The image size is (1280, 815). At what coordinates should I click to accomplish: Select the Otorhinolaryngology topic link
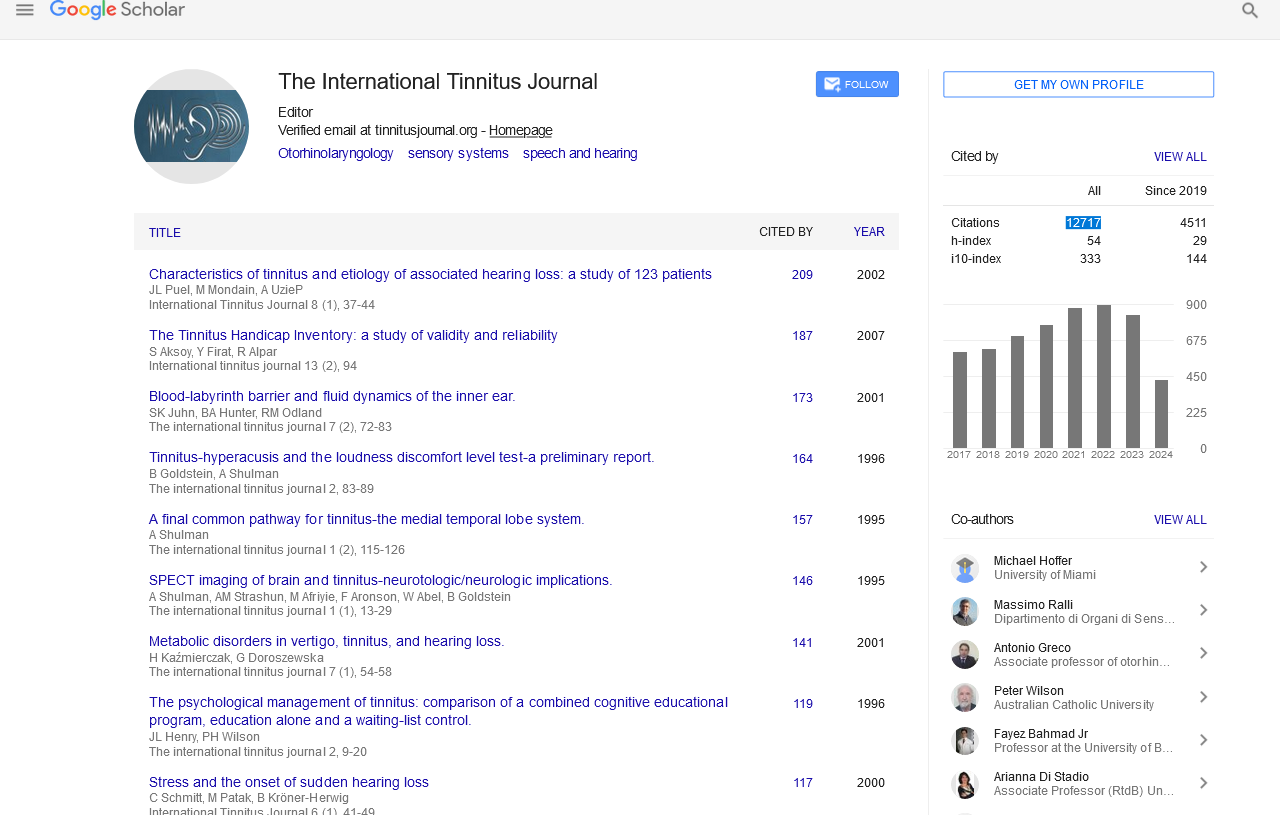(335, 153)
